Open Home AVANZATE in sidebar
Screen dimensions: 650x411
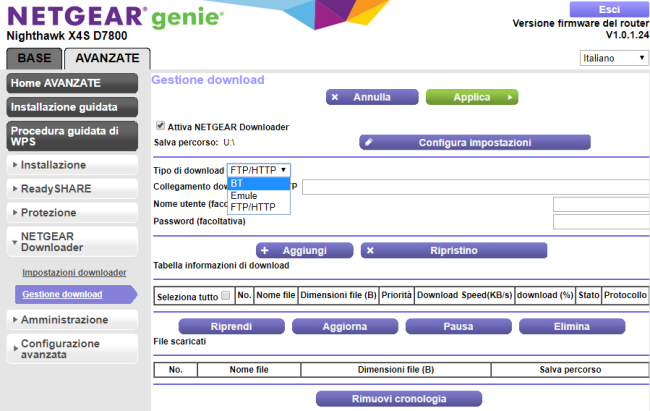tap(72, 83)
